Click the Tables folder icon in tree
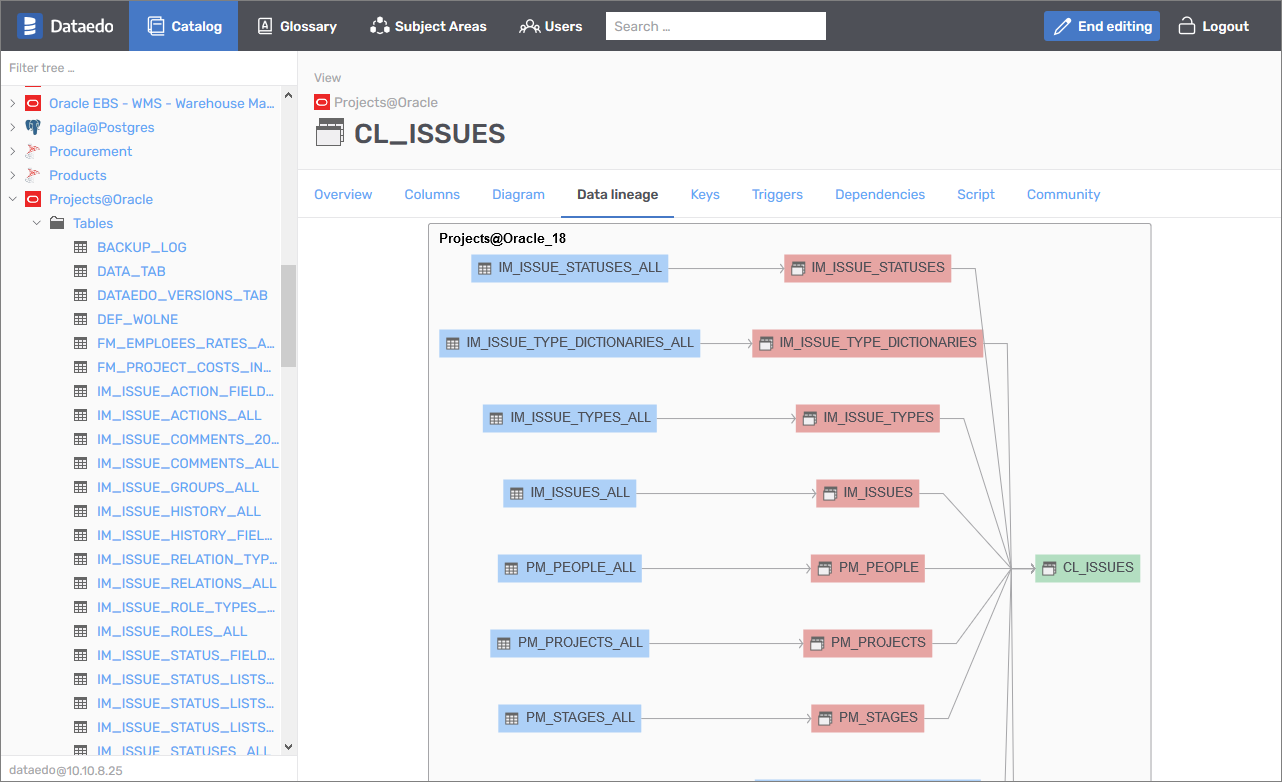 click(x=57, y=224)
